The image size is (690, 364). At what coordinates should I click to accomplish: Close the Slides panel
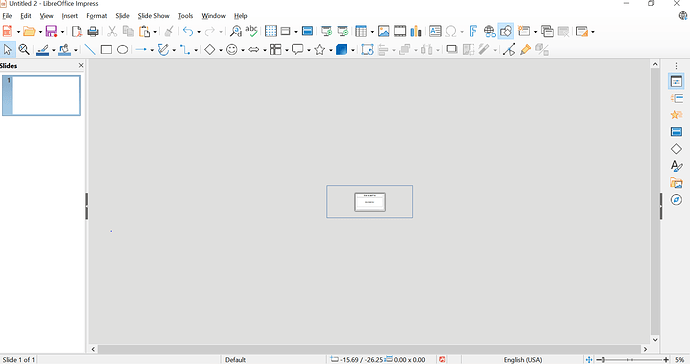click(x=81, y=66)
